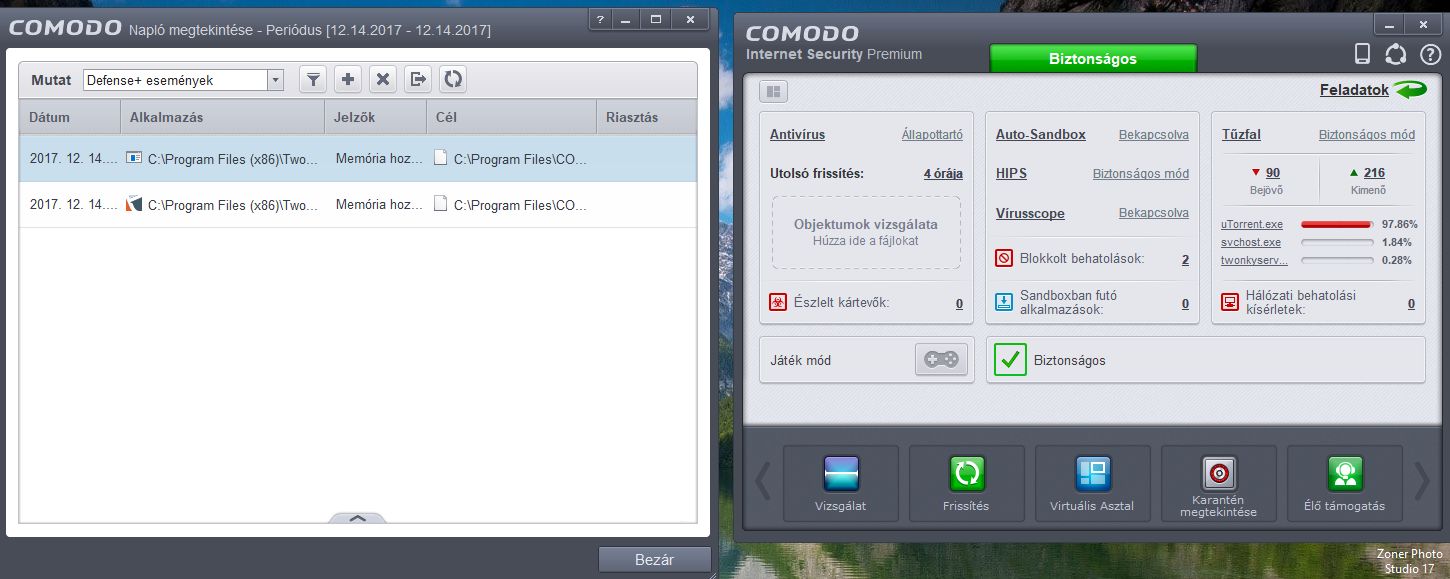The width and height of the screenshot is (1450, 579).
Task: Expand the bottom panel chevron in log window
Action: (358, 518)
